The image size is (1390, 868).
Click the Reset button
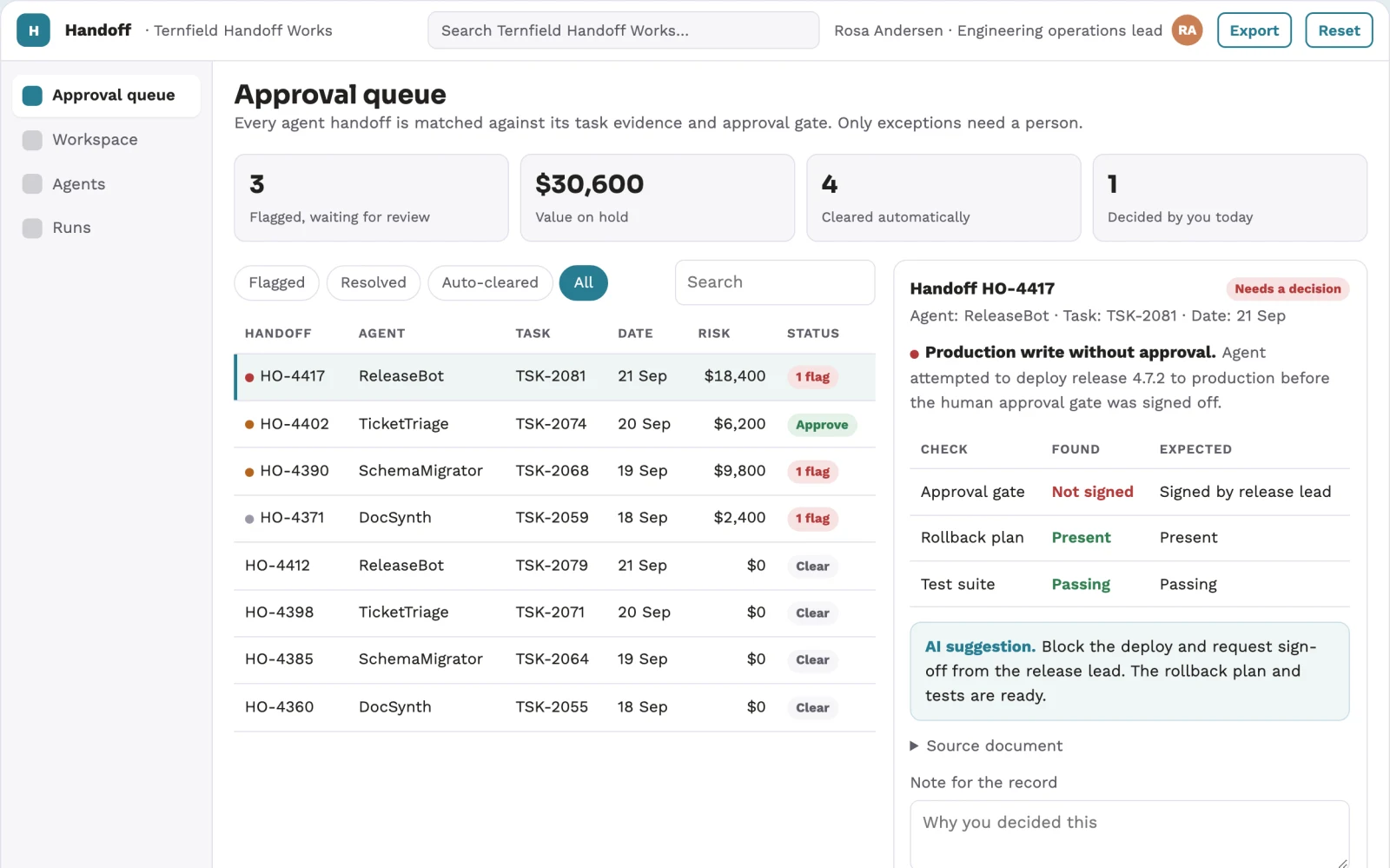[1339, 30]
